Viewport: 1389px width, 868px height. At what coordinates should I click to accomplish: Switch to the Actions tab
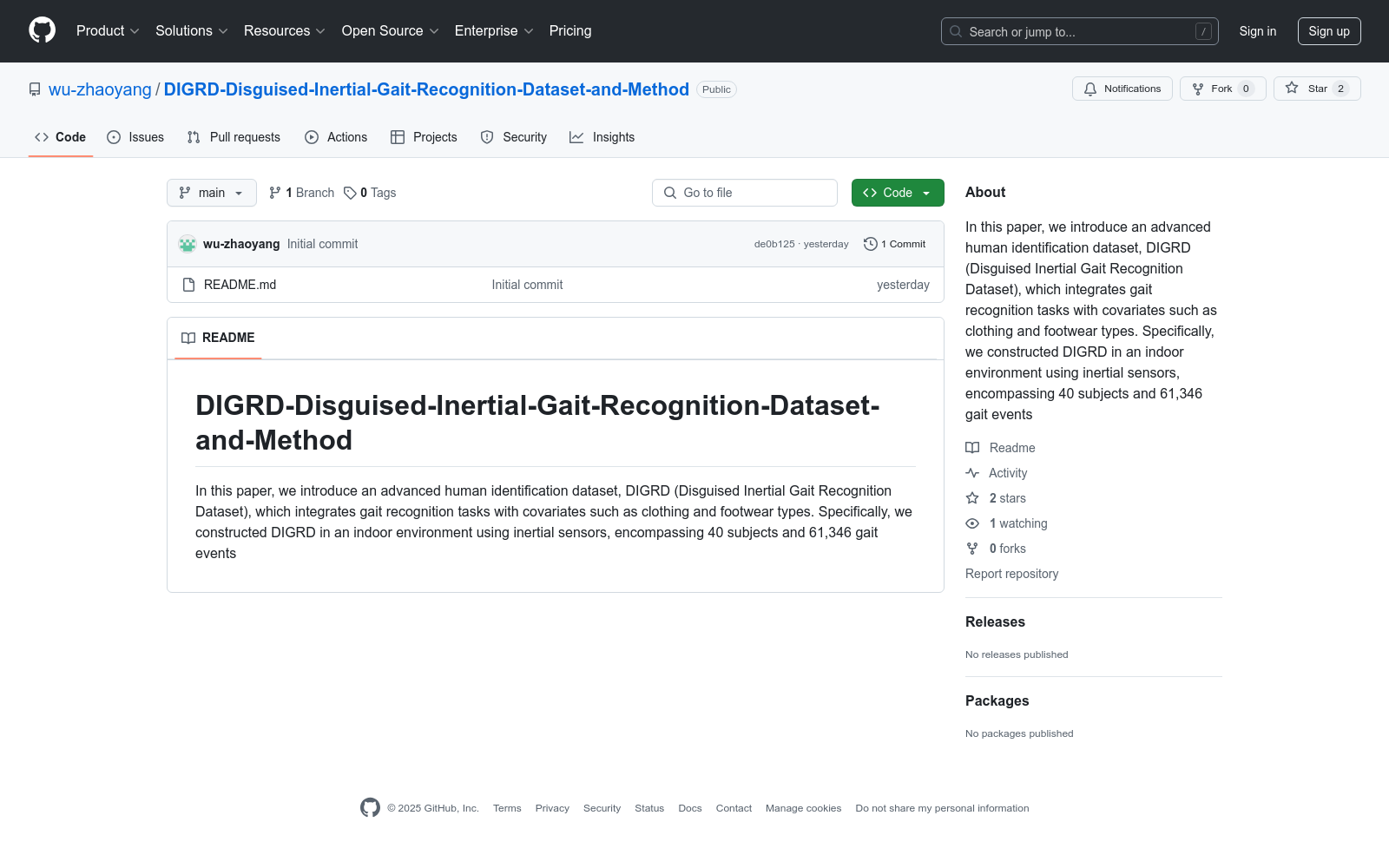pyautogui.click(x=336, y=137)
